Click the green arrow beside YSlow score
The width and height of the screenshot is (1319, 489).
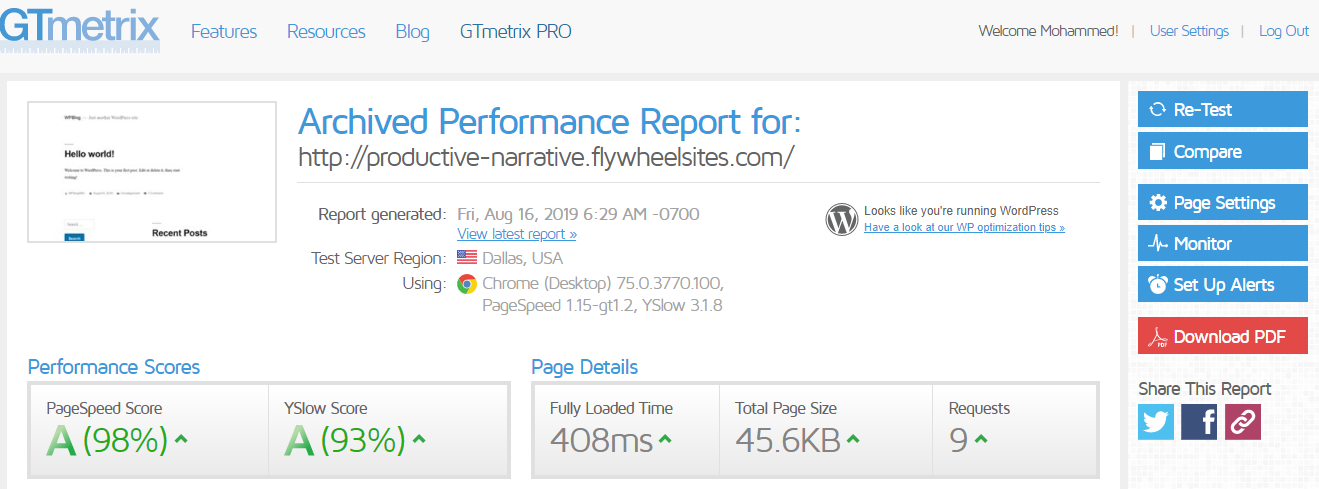(419, 438)
